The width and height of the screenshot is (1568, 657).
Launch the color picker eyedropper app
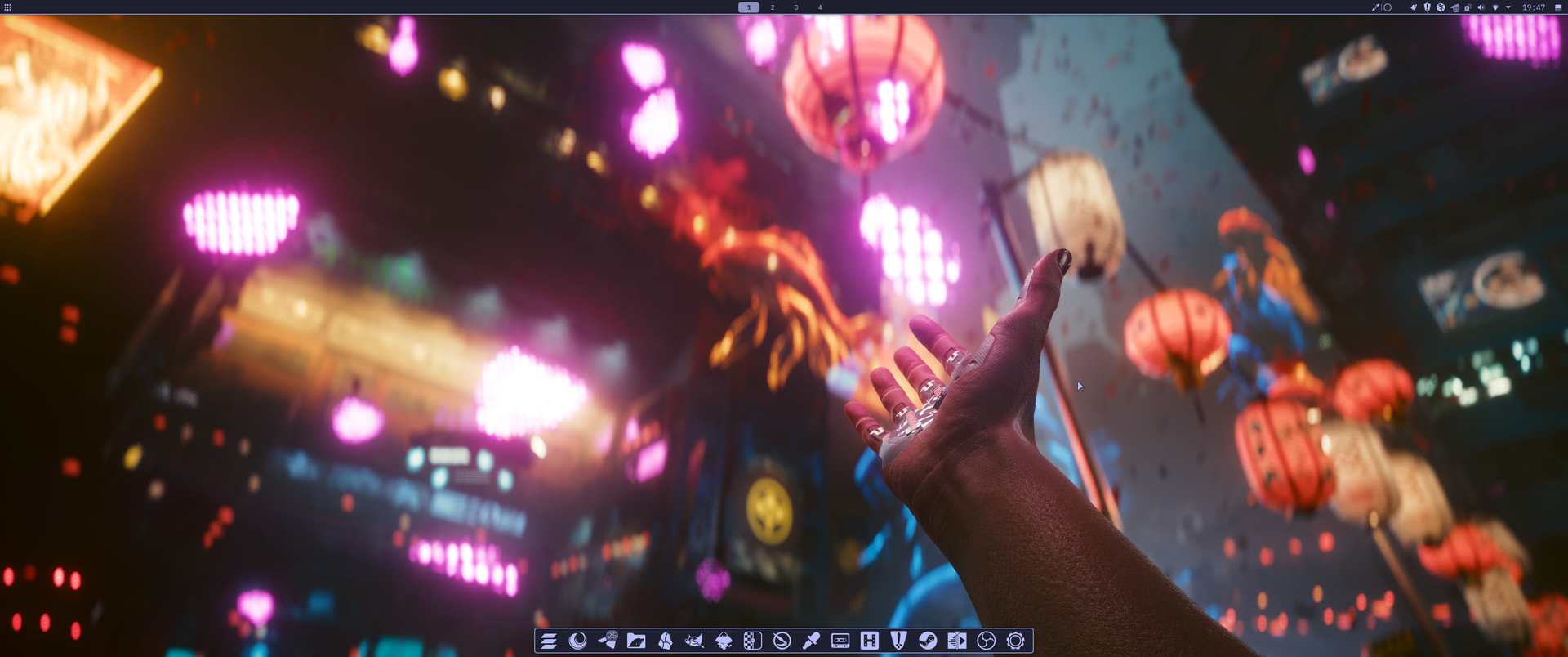coord(811,641)
